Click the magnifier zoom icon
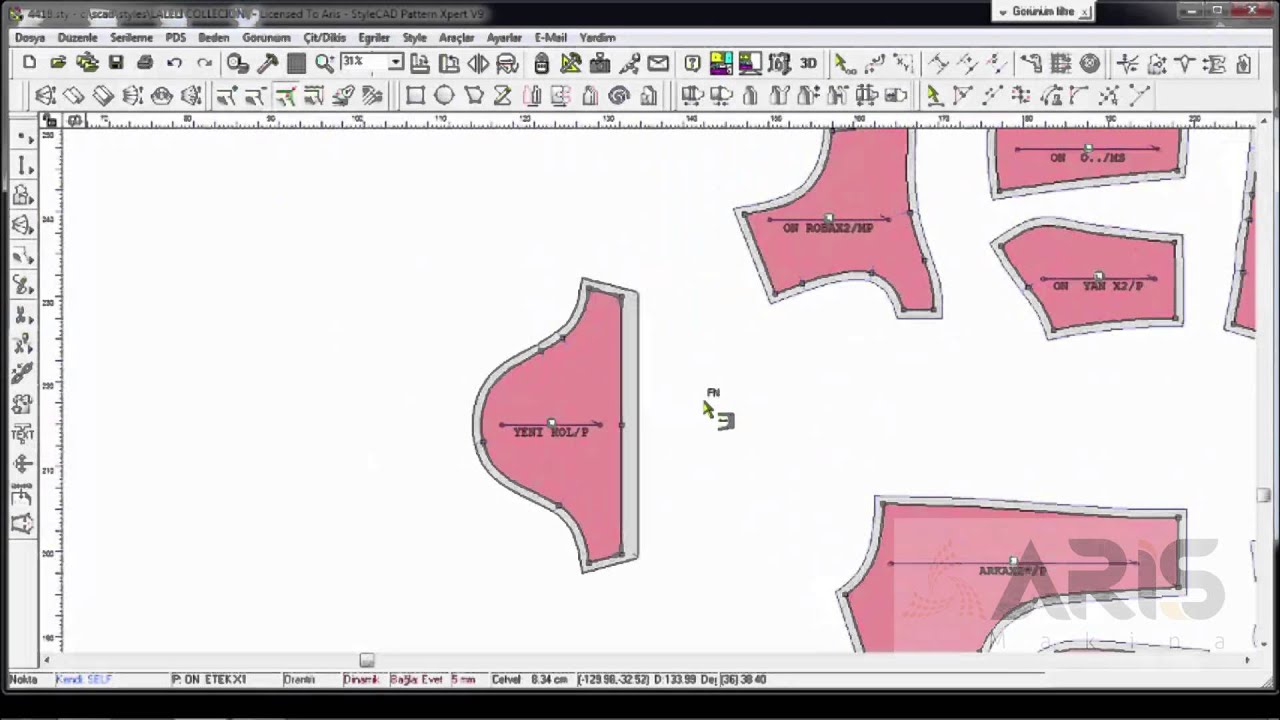The width and height of the screenshot is (1280, 720). [x=324, y=63]
